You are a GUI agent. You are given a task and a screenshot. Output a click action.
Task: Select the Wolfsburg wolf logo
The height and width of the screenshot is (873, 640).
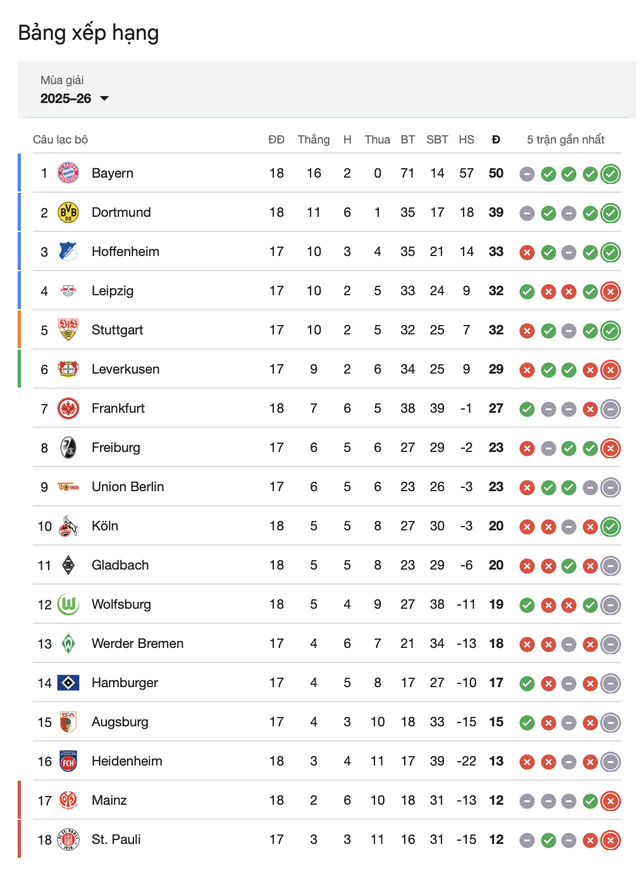point(67,604)
